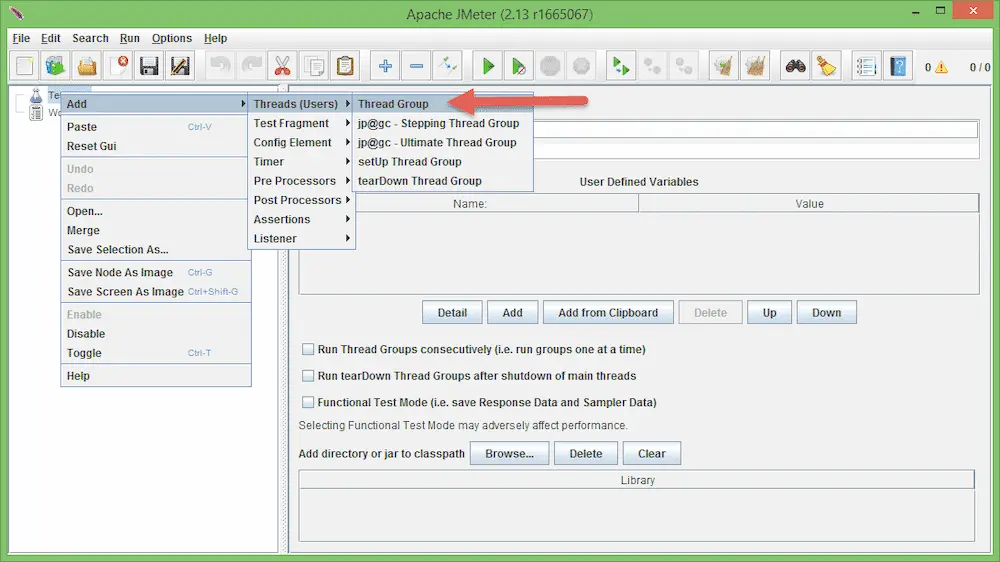Choose Paste in the context menu
Viewport: 1000px width, 562px height.
(x=155, y=127)
